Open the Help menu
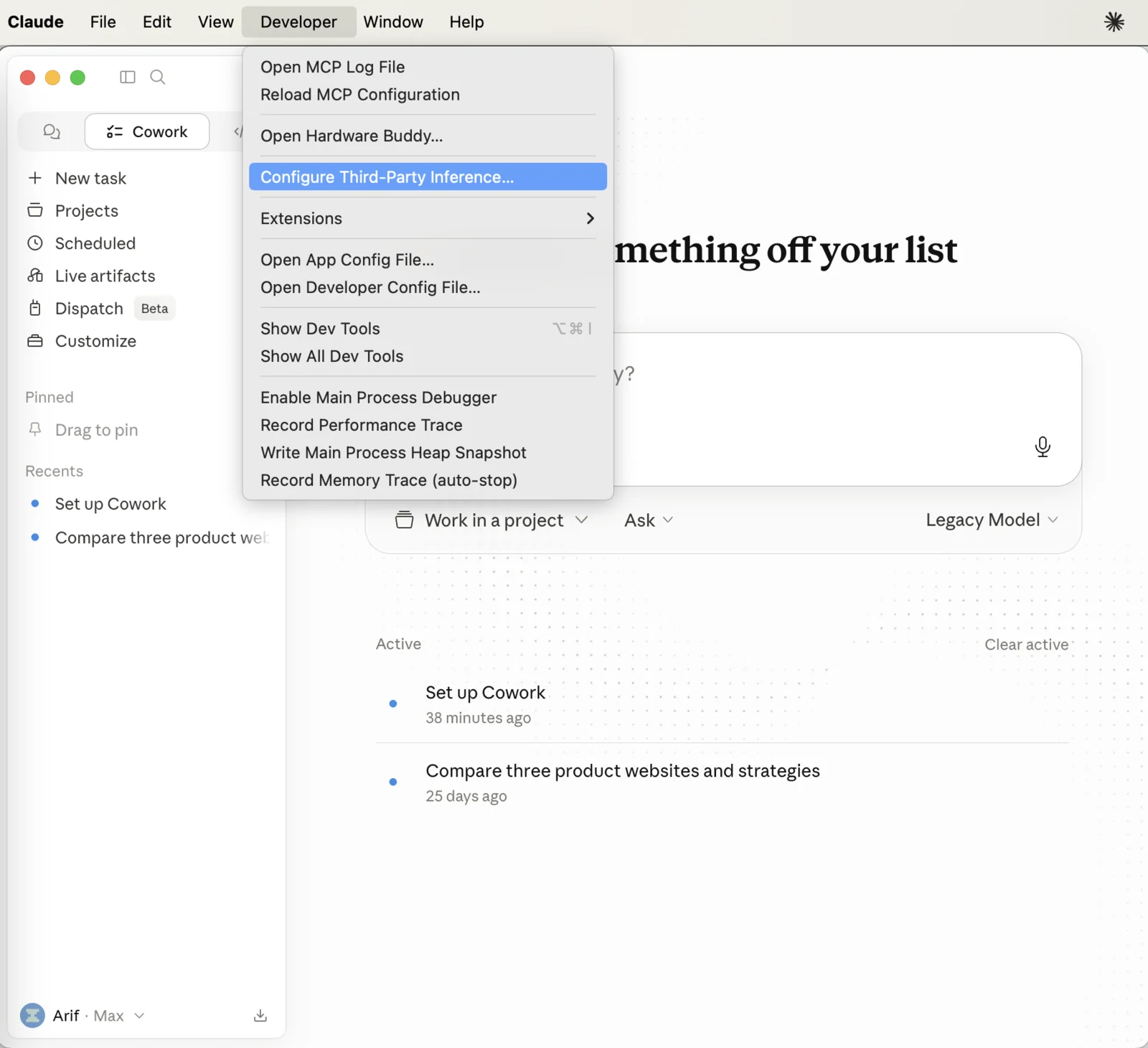 466,22
